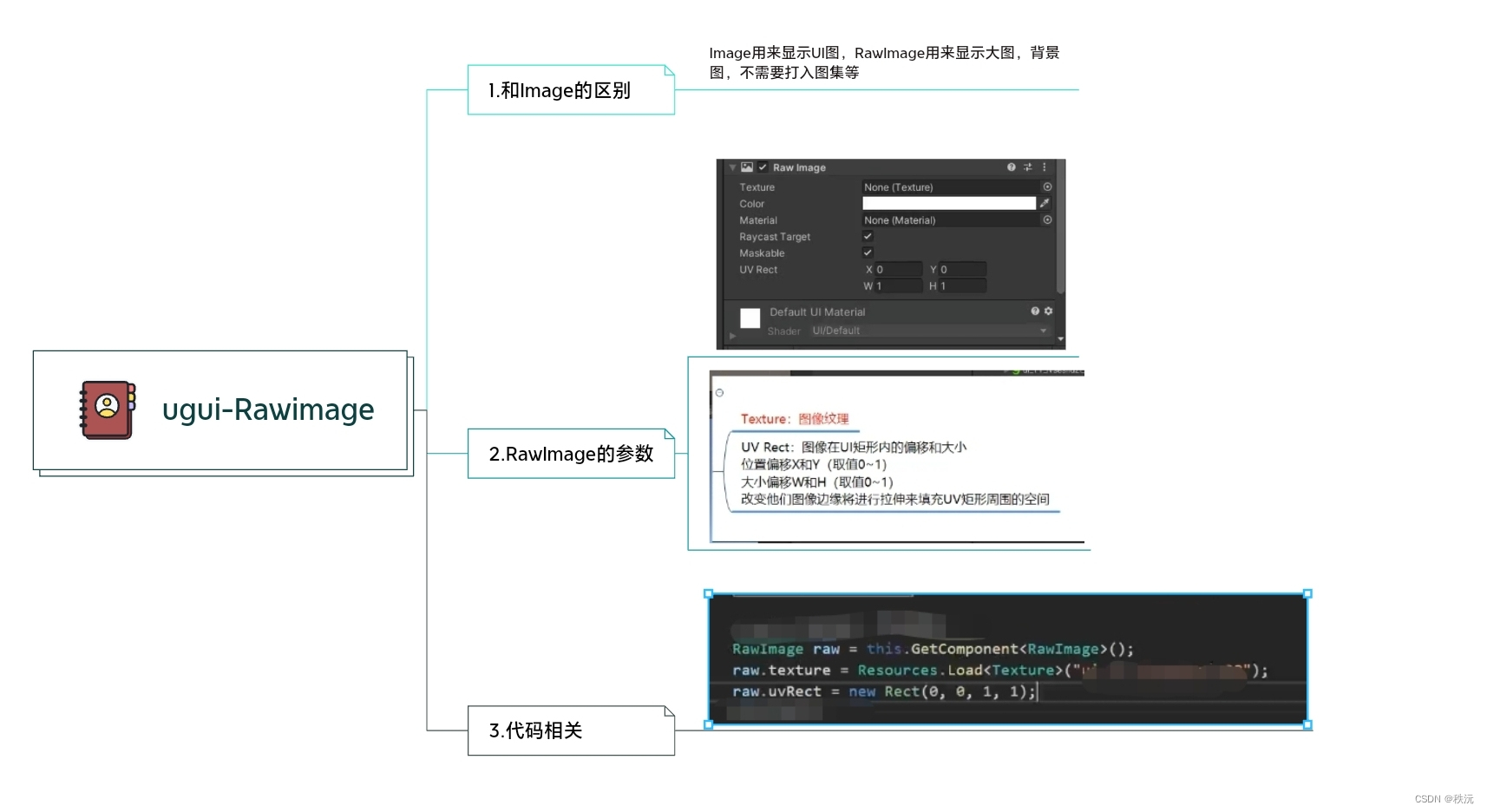Click the UV Rect Y input field
The image size is (1487, 812).
tap(962, 269)
